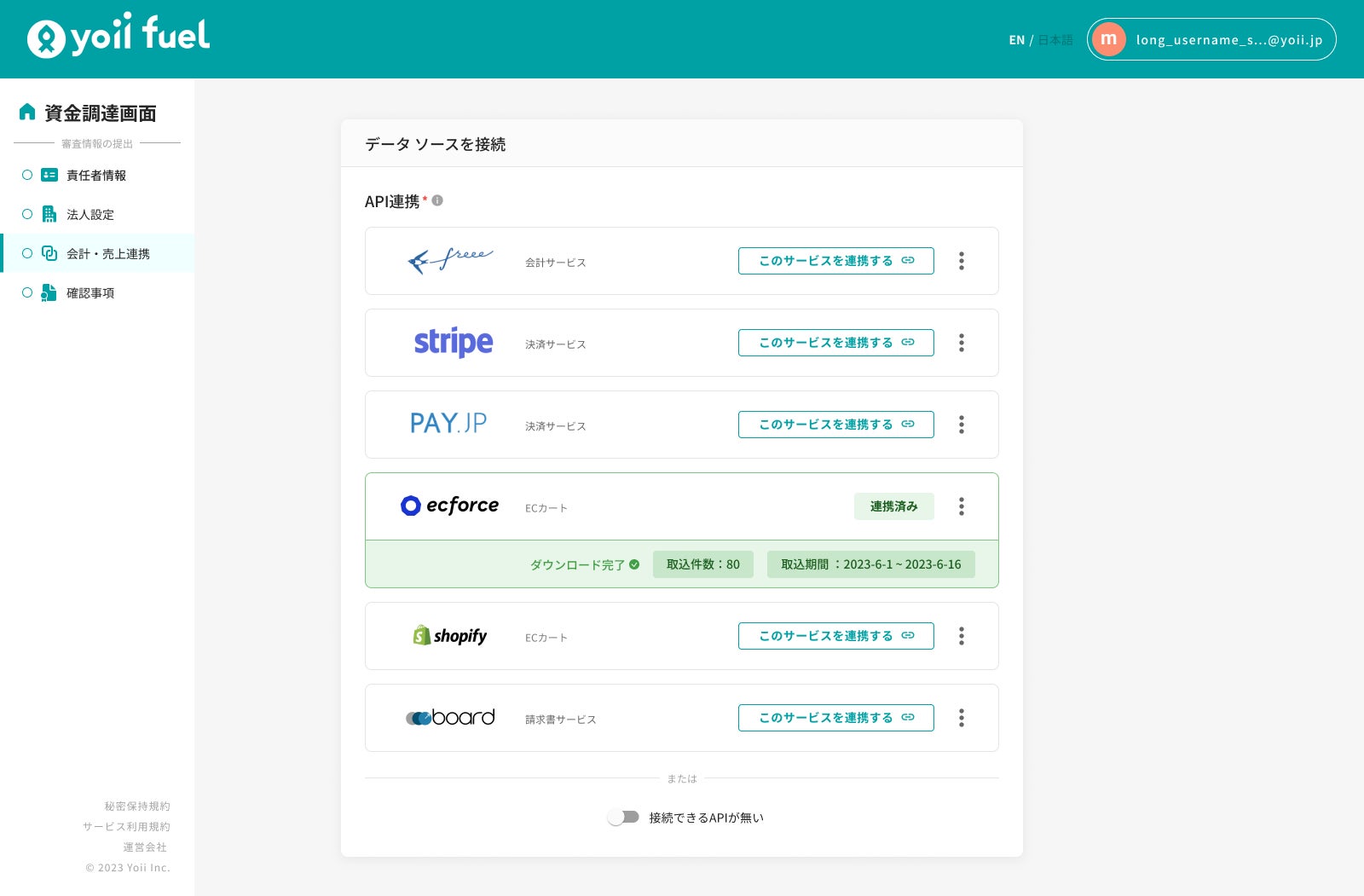Click the home icon beside 資金調達画面
This screenshot has height=896, width=1364.
(27, 112)
